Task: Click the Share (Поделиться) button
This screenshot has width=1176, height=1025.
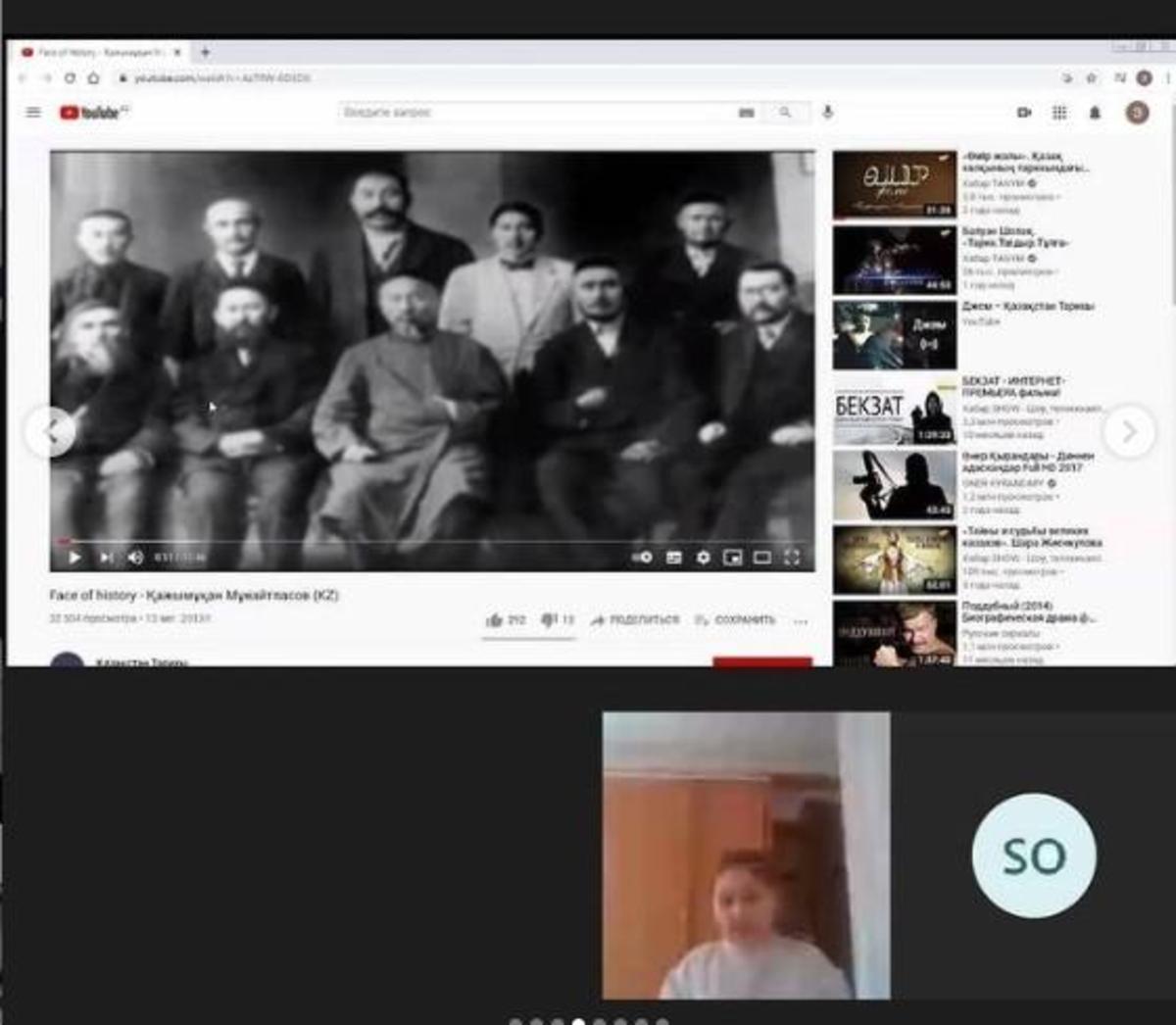Action: point(635,620)
